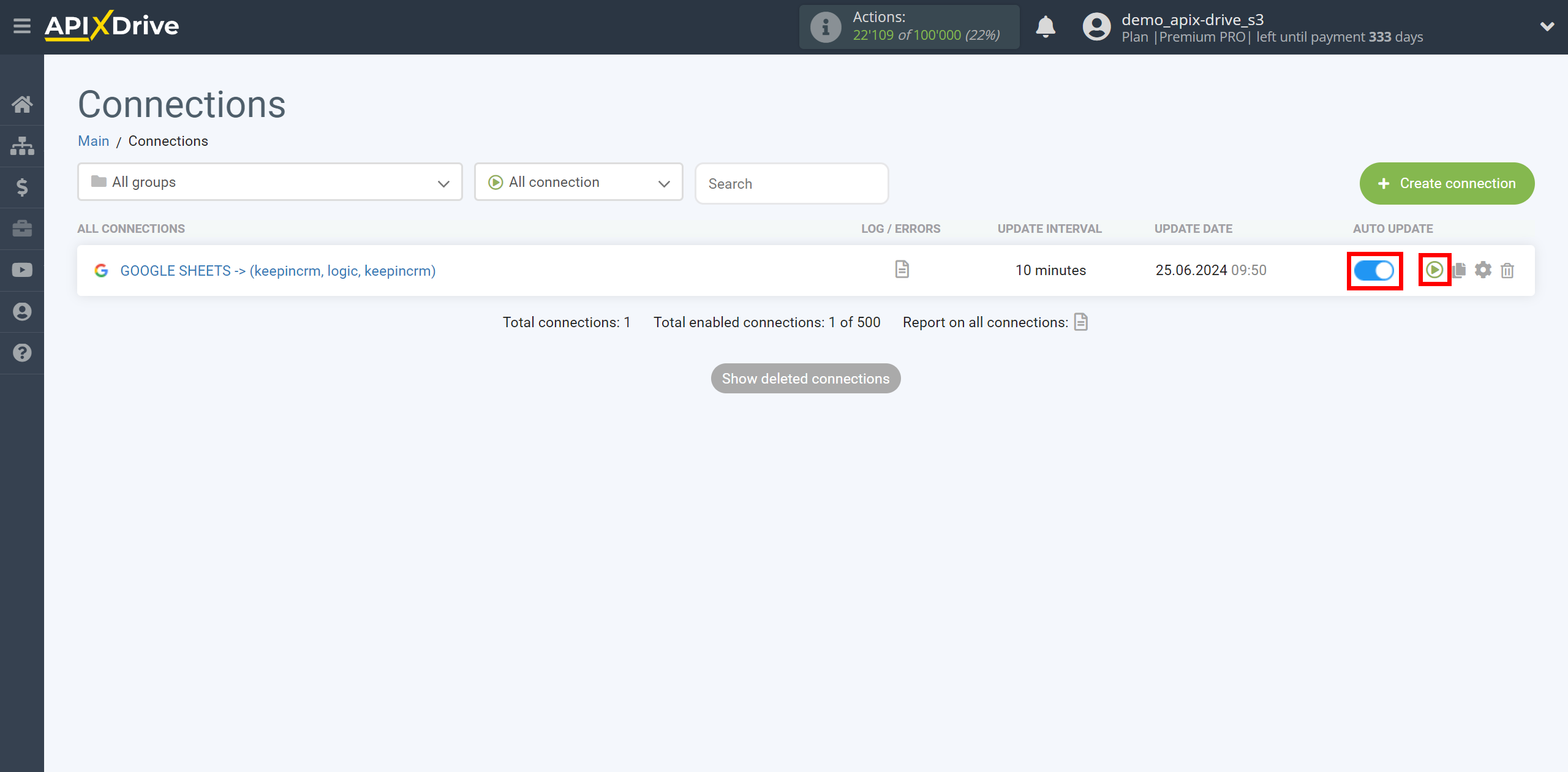1568x772 pixels.
Task: Click the run/play icon for the connection
Action: click(x=1433, y=270)
